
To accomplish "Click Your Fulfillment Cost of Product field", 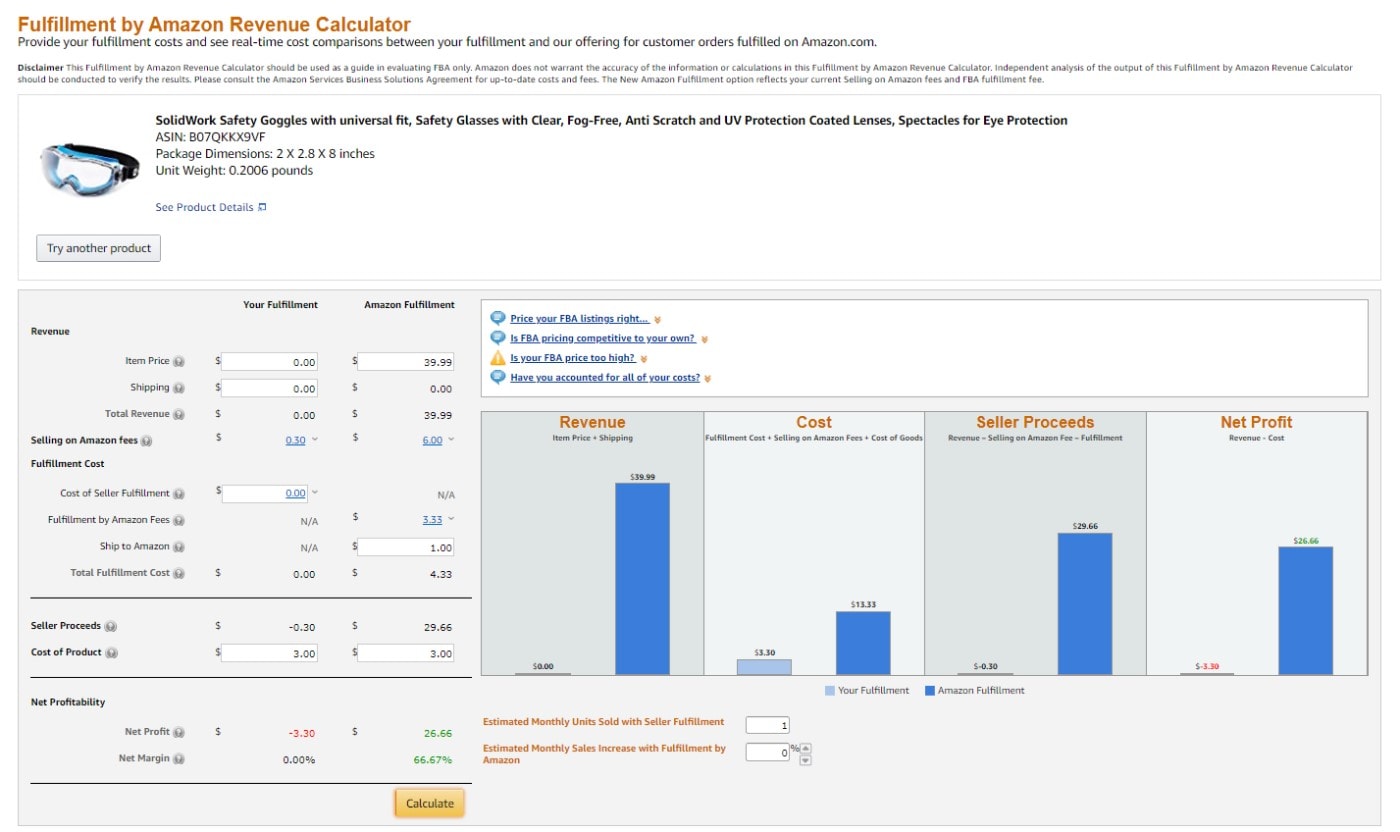I will pyautogui.click(x=270, y=653).
